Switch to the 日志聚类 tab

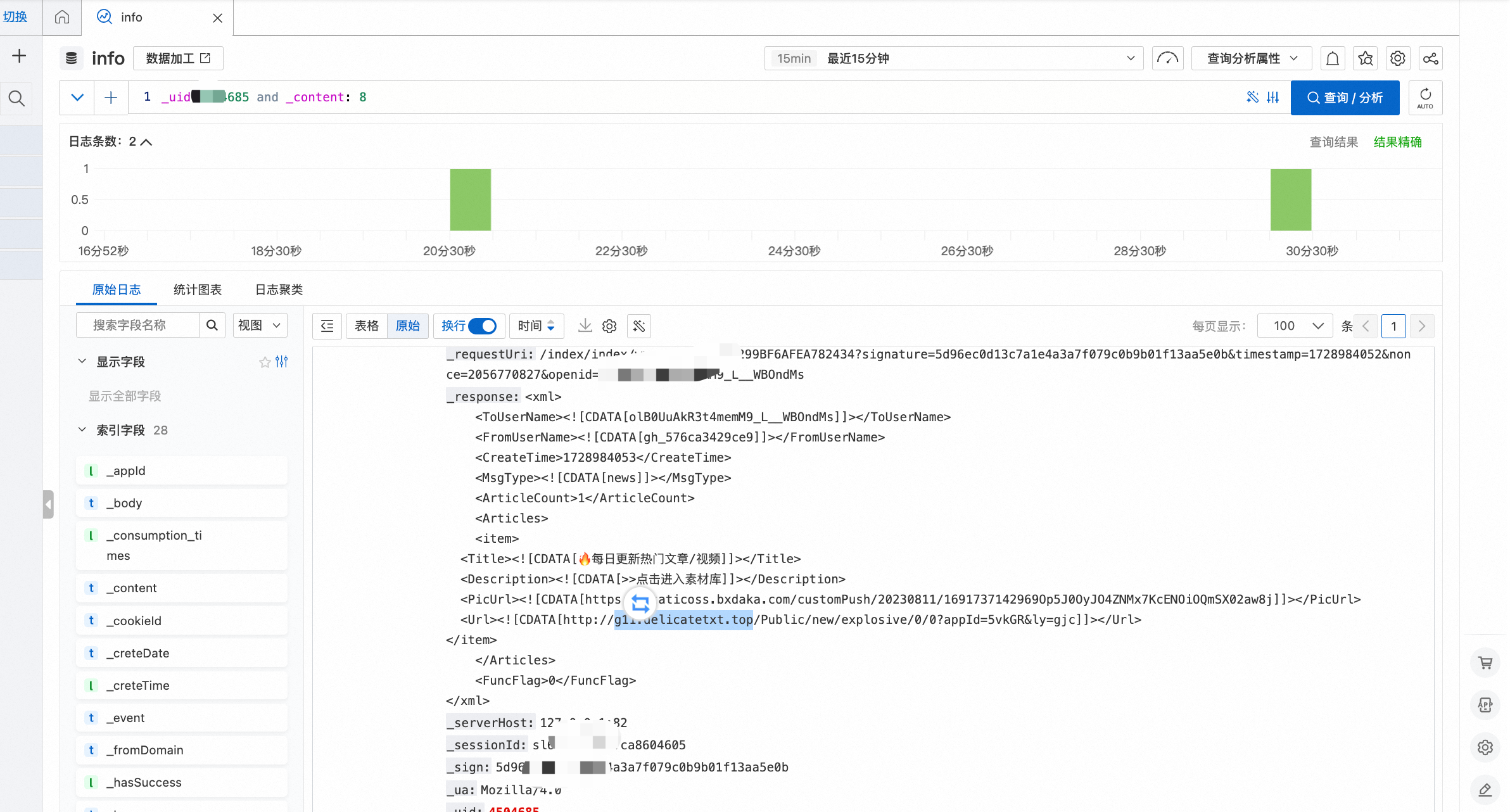pos(279,289)
